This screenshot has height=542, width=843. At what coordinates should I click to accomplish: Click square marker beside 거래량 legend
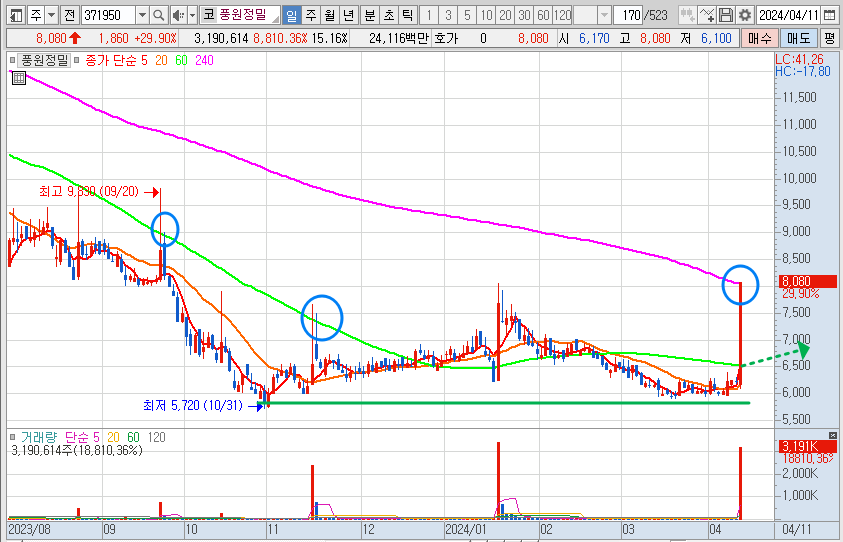click(x=12, y=437)
